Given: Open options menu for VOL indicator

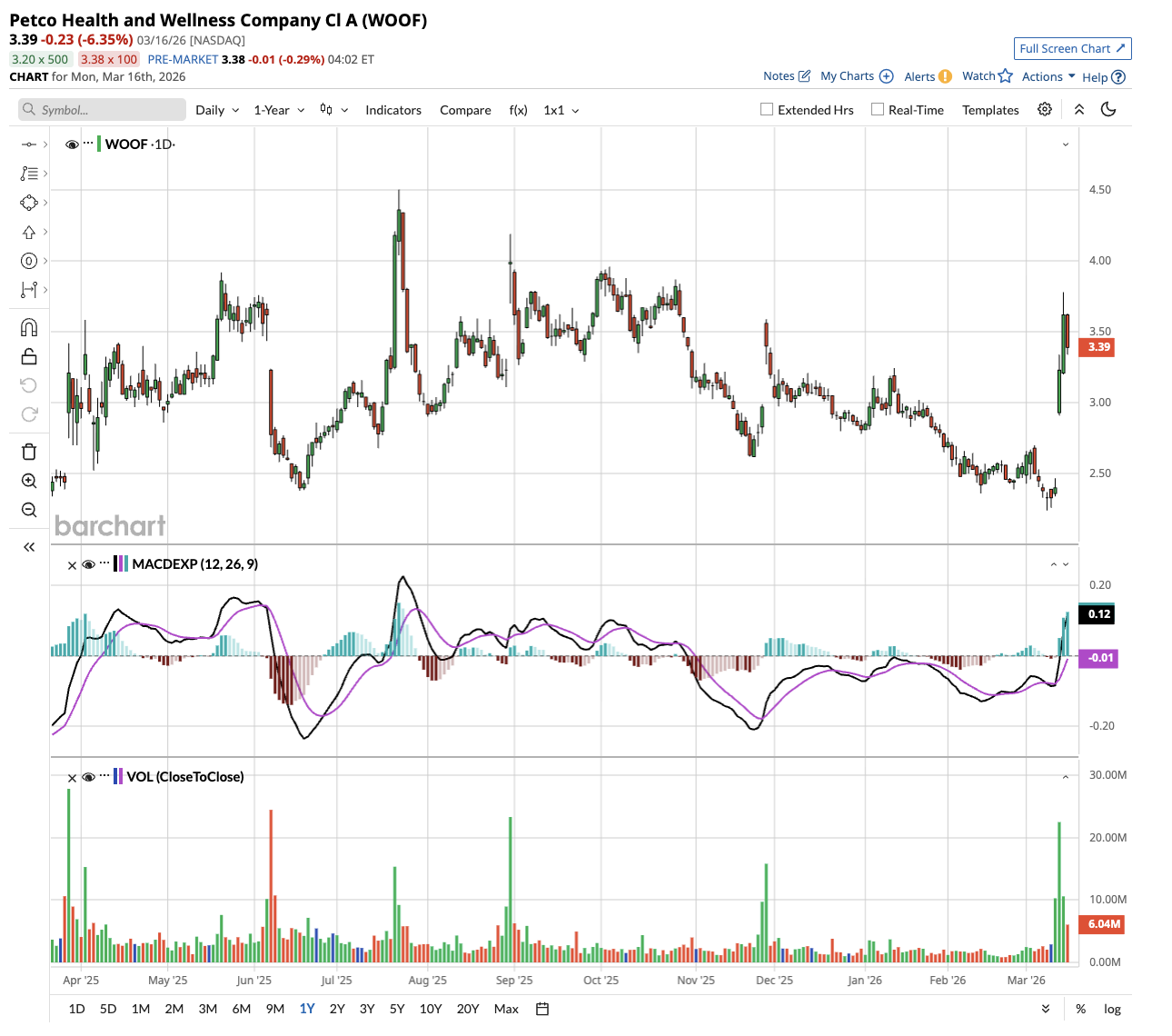Looking at the screenshot, I should tap(104, 776).
